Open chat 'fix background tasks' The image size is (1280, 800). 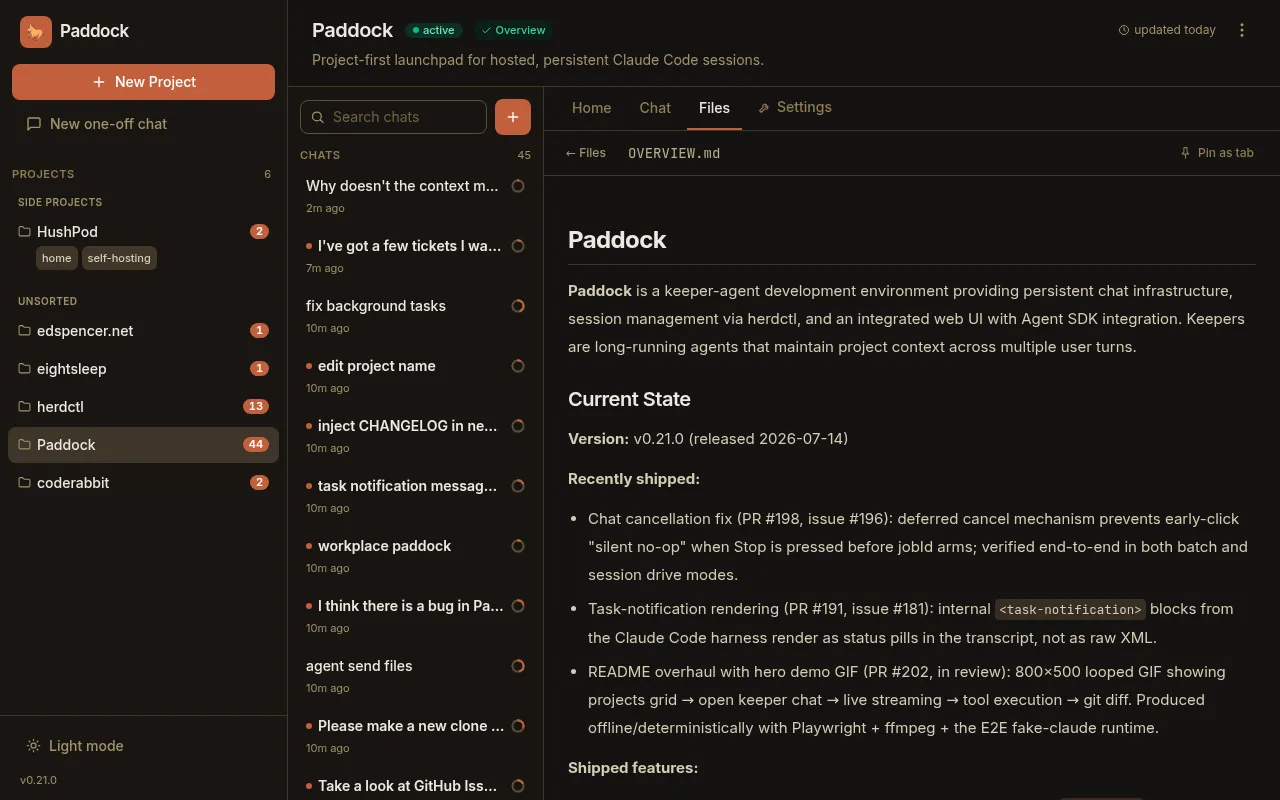point(415,316)
